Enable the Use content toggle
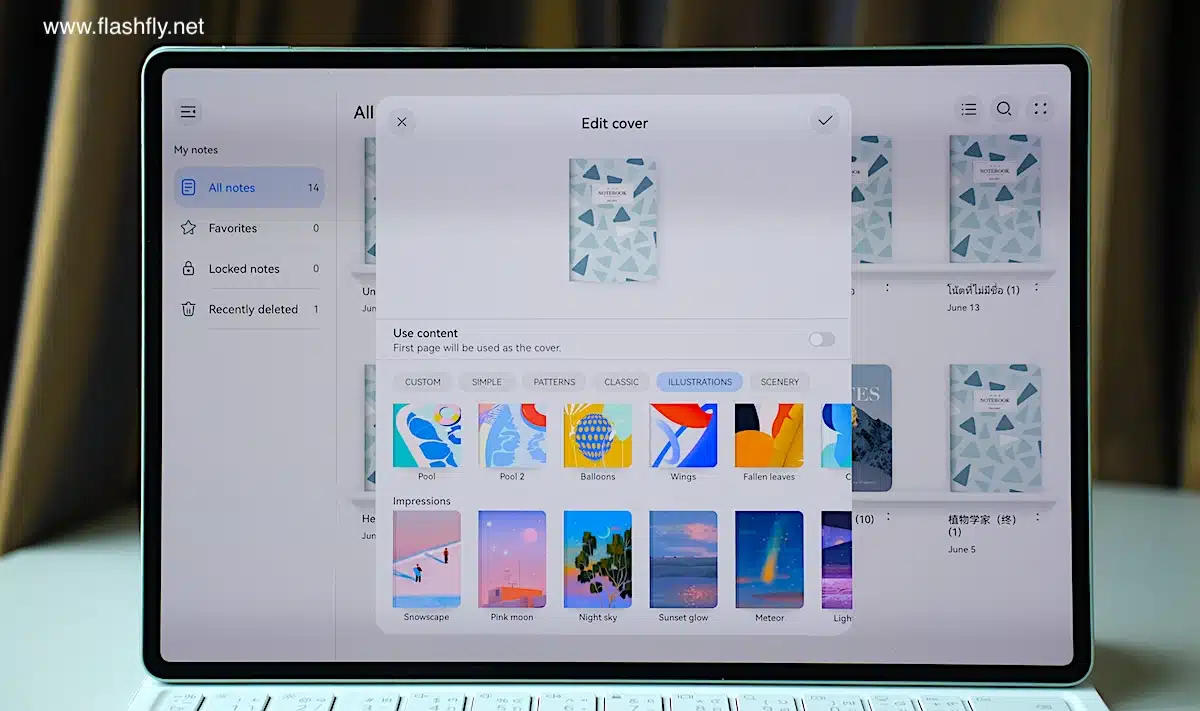1200x711 pixels. [821, 340]
